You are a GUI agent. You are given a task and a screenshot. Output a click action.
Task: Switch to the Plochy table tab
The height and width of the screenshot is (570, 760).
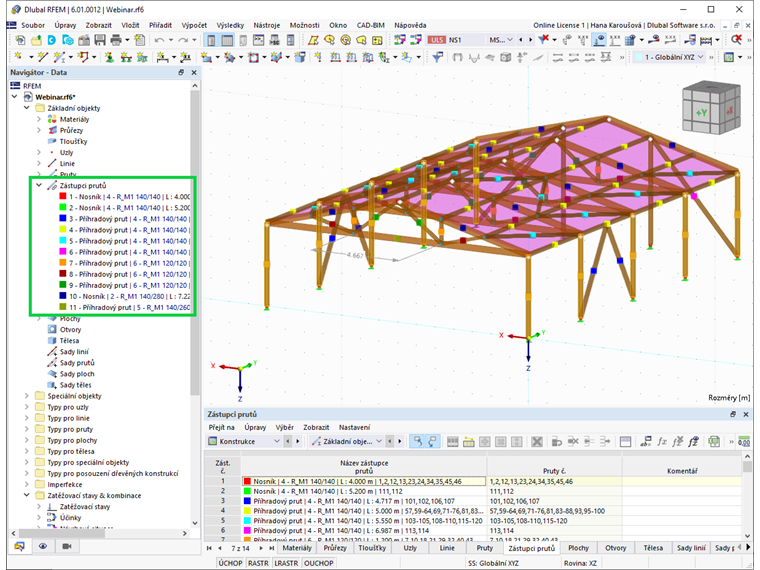click(578, 548)
